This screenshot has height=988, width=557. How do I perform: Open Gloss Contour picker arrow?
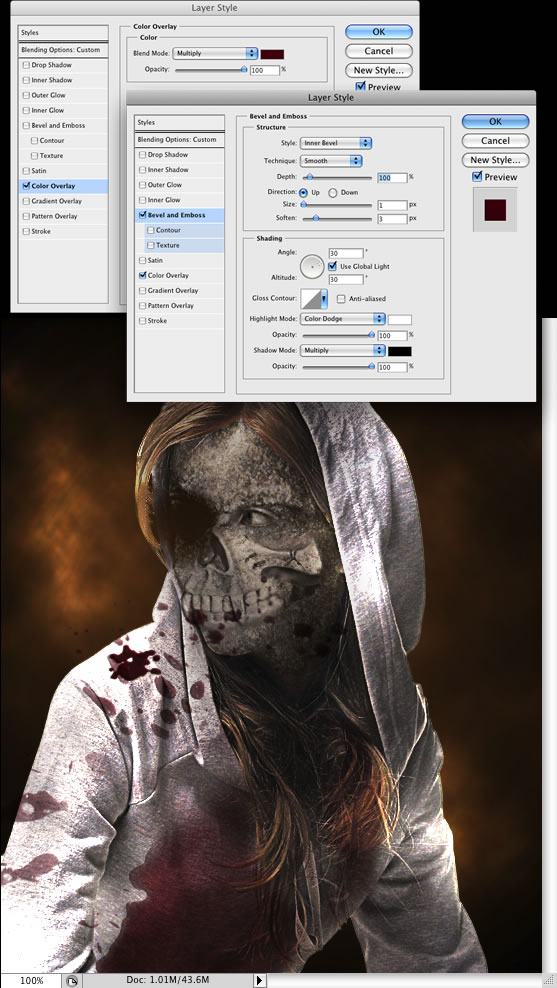(x=324, y=298)
